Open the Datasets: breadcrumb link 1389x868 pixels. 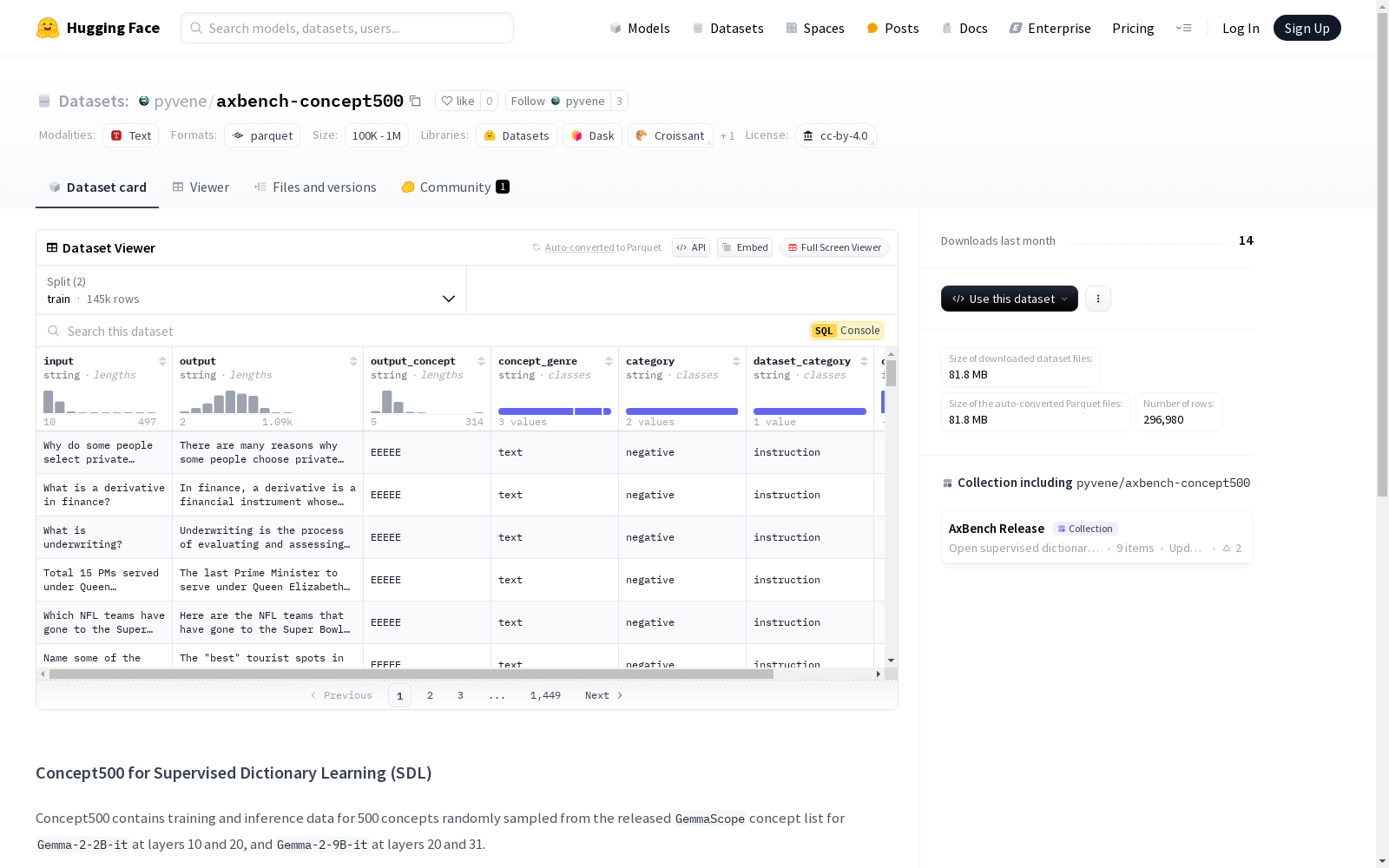(94, 101)
